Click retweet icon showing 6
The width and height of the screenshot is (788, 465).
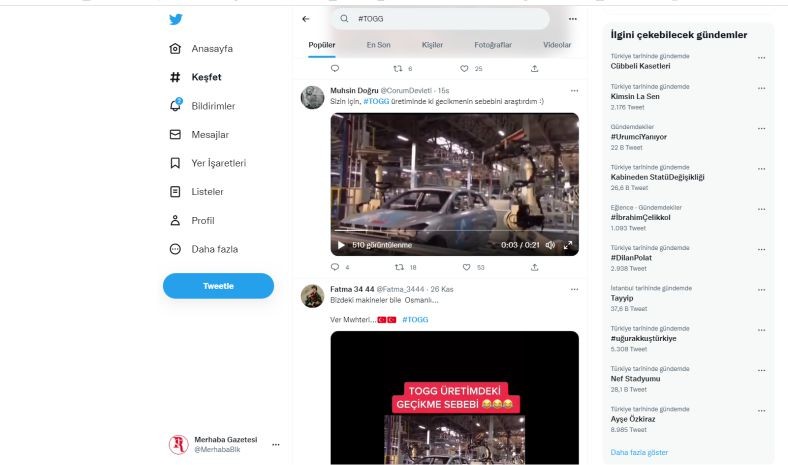pos(398,68)
